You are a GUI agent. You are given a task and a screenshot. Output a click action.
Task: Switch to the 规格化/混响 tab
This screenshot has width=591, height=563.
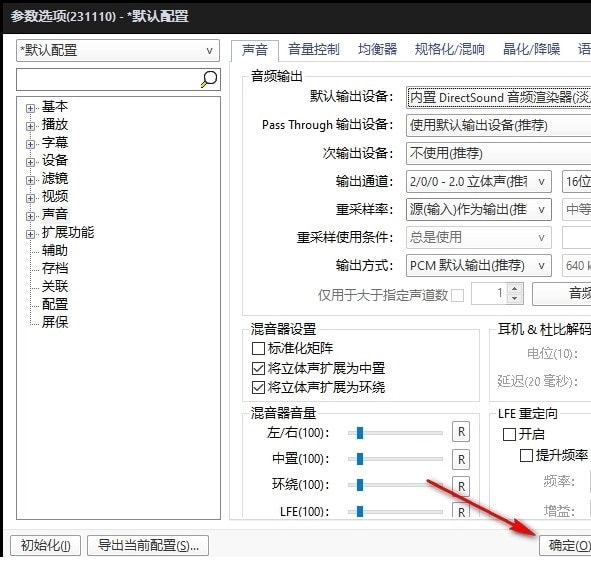point(449,49)
